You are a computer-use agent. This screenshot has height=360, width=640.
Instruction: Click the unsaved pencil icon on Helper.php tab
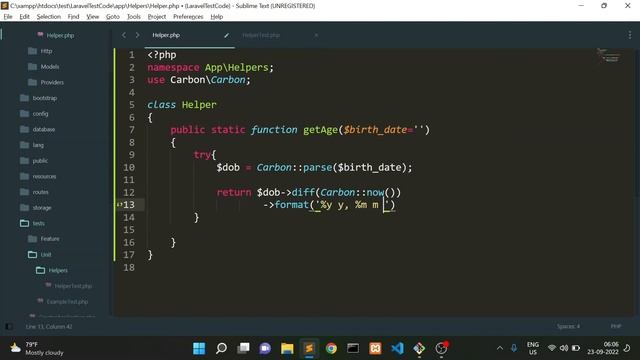[227, 36]
